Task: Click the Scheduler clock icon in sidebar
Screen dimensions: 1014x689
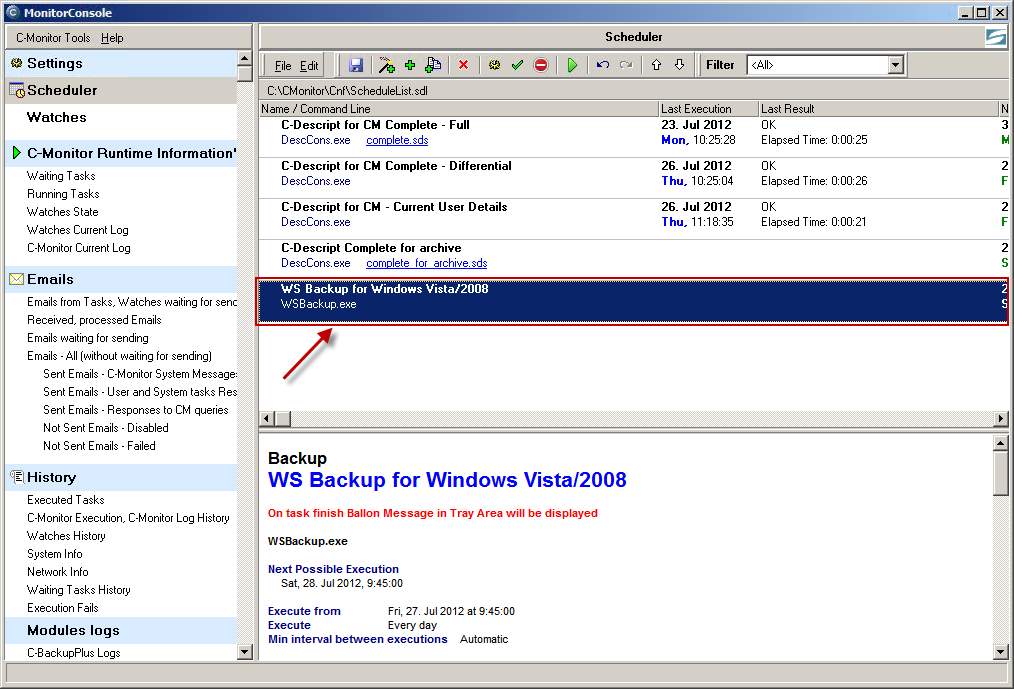Action: tap(17, 91)
